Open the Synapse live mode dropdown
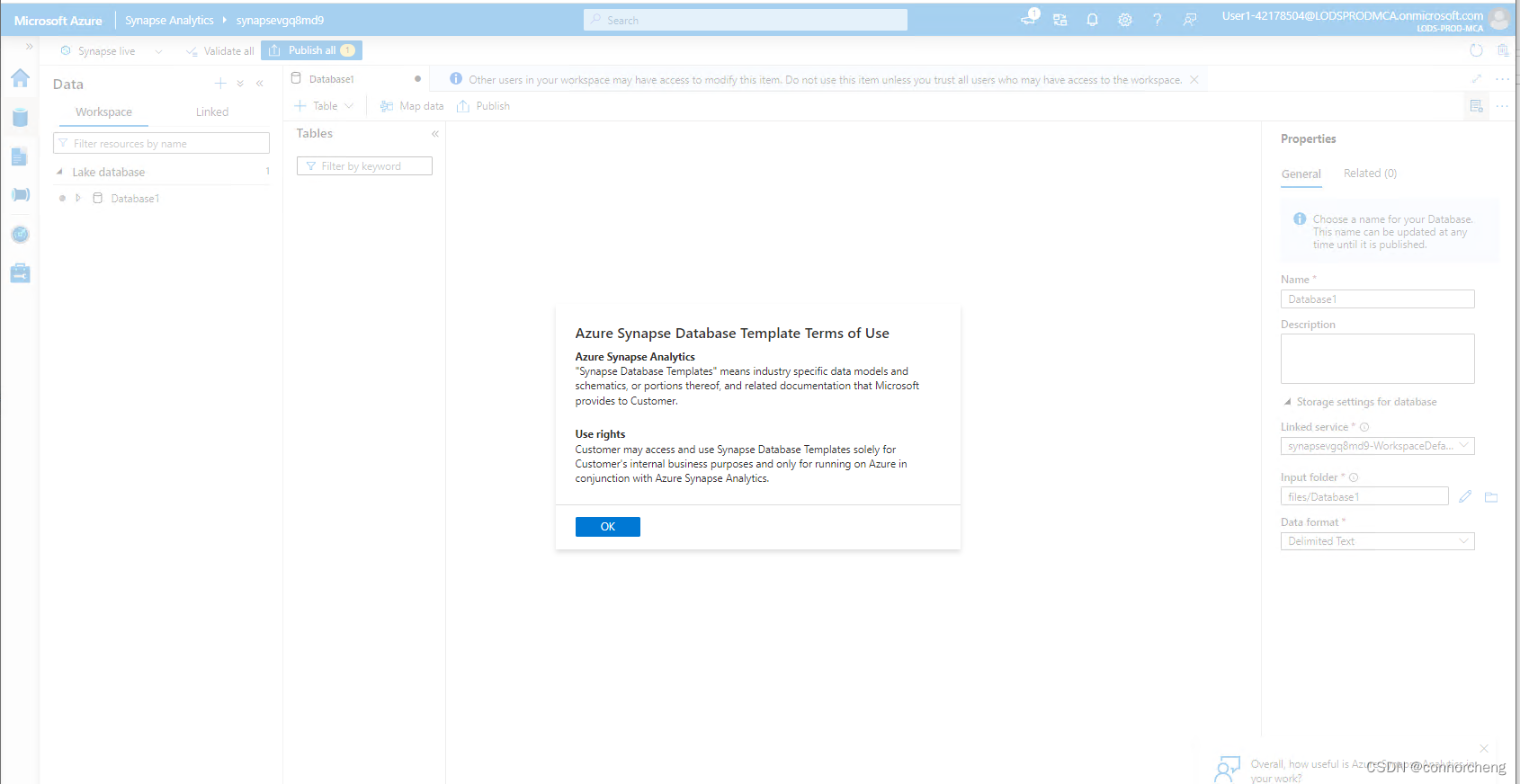The width and height of the screenshot is (1520, 784). coord(111,51)
